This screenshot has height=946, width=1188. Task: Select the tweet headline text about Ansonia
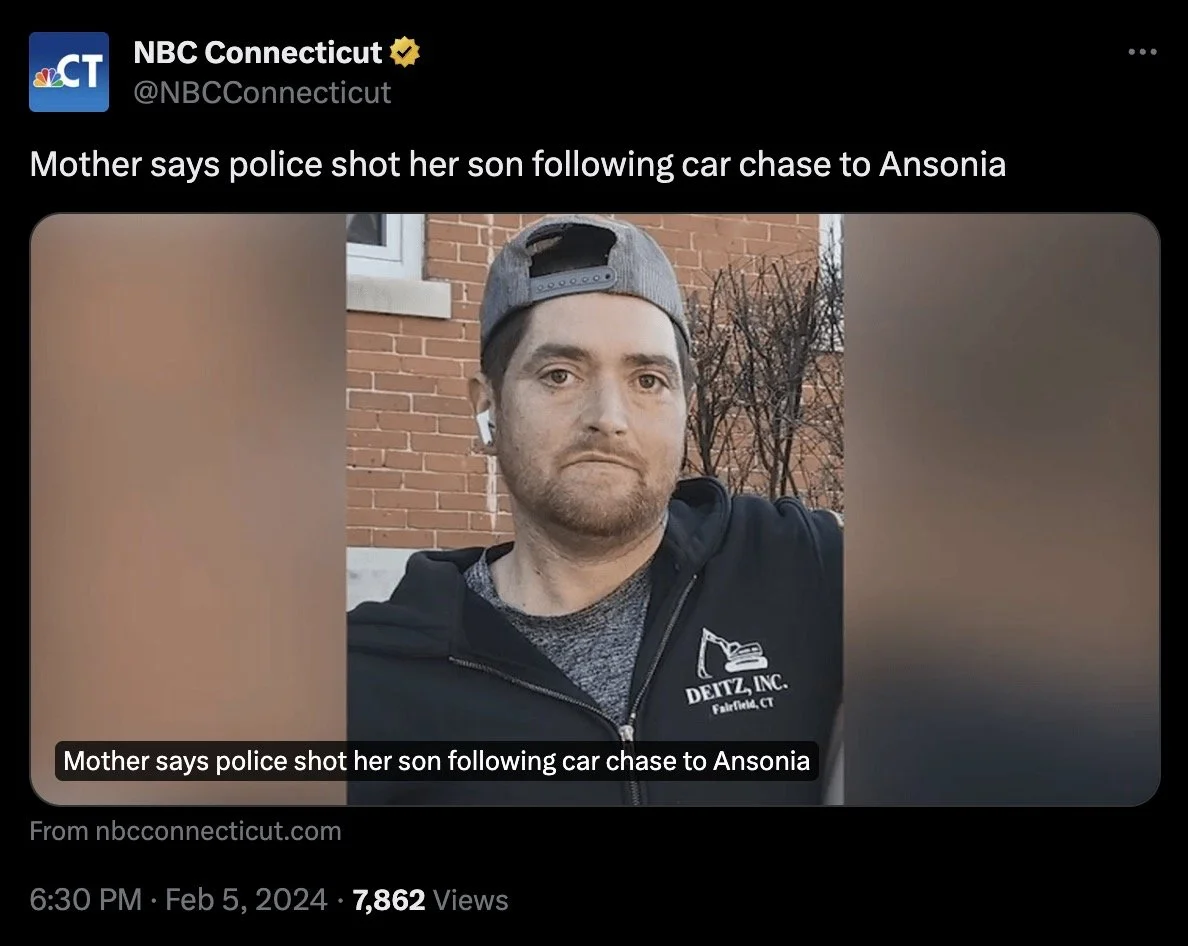pos(517,164)
